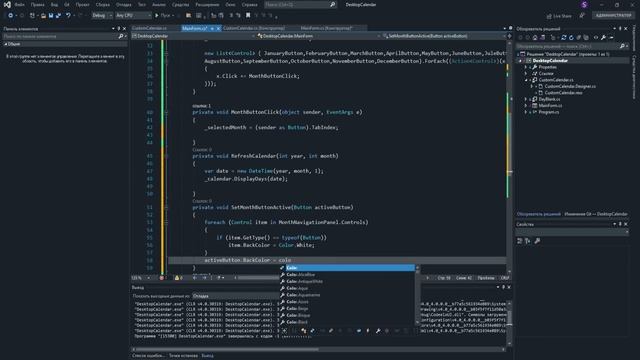640x360 pixels.
Task: Click the Toolbox search input field
Action: (60, 36)
